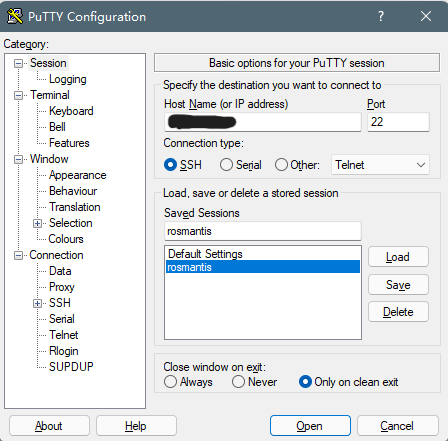Open the Serial category in the tree

point(62,319)
